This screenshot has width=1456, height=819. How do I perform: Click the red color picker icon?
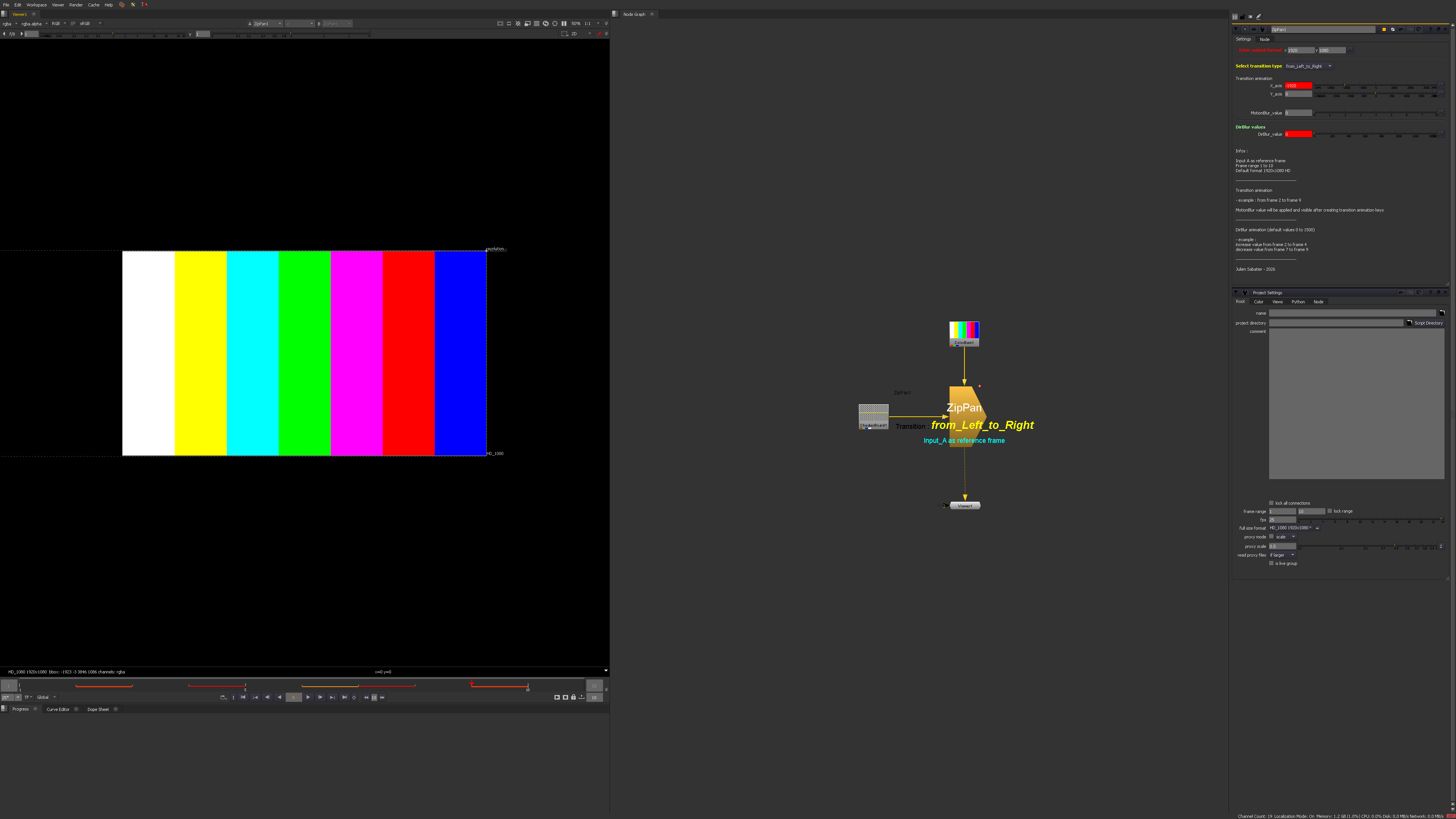pyautogui.click(x=599, y=34)
